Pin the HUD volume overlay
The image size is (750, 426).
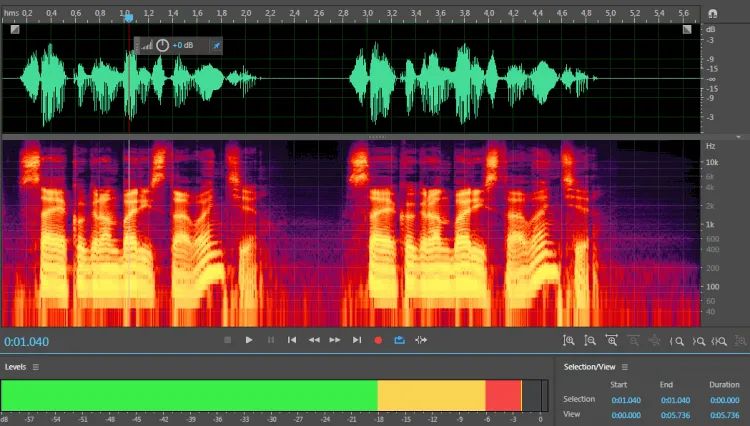(x=215, y=45)
